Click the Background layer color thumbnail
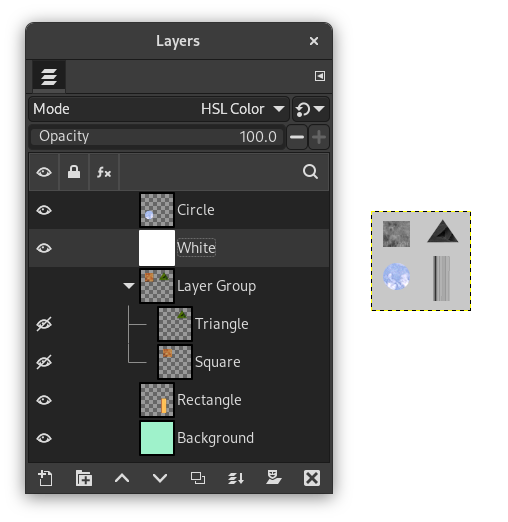This screenshot has height=522, width=508. (x=157, y=438)
